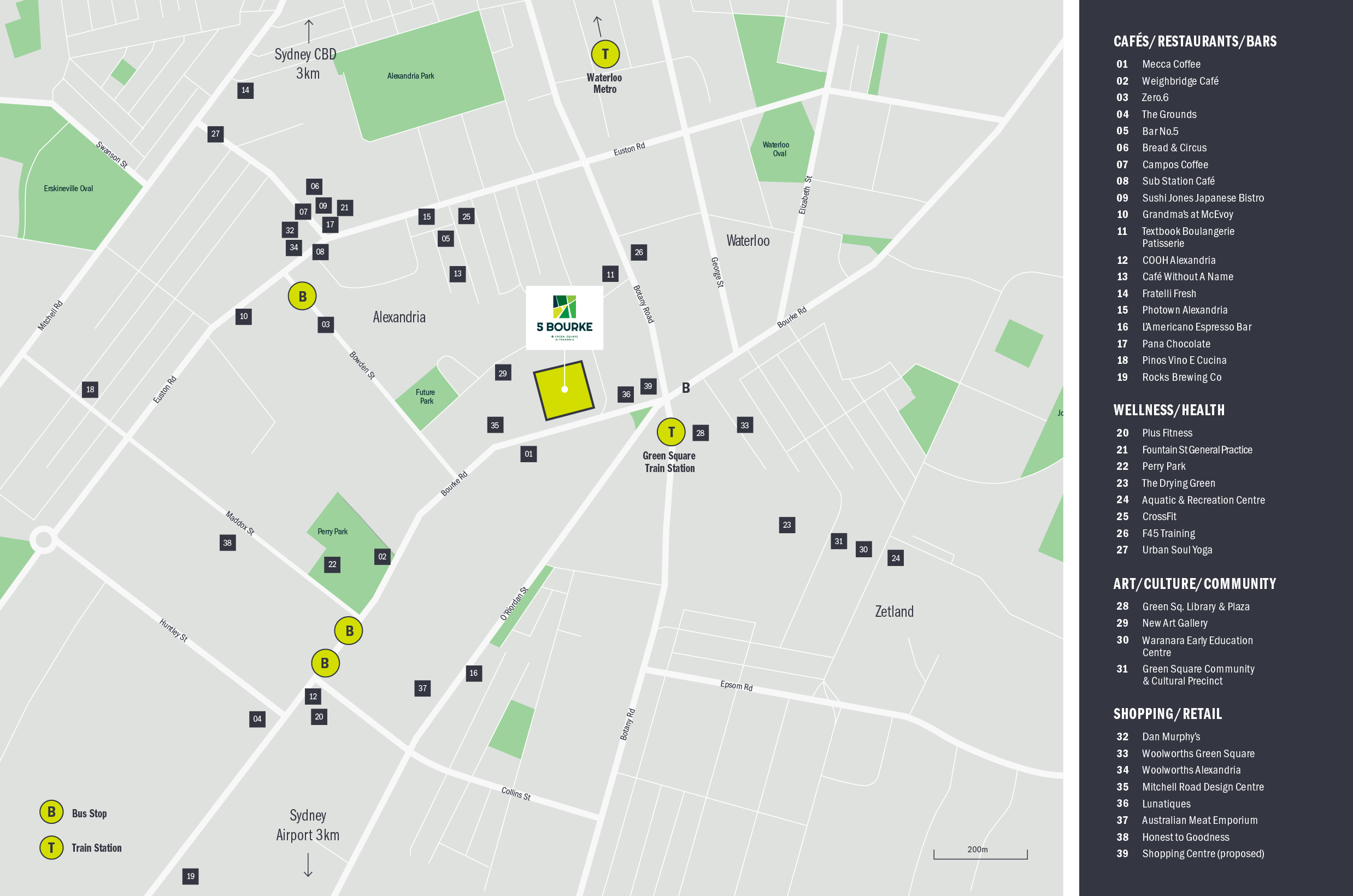This screenshot has height=896, width=1353.
Task: Click map marker 35 on the map
Action: (x=496, y=425)
